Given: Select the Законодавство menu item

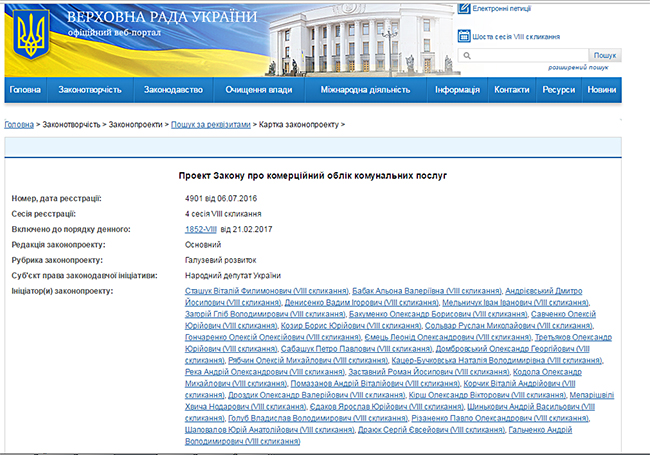Looking at the screenshot, I should click(x=173, y=90).
